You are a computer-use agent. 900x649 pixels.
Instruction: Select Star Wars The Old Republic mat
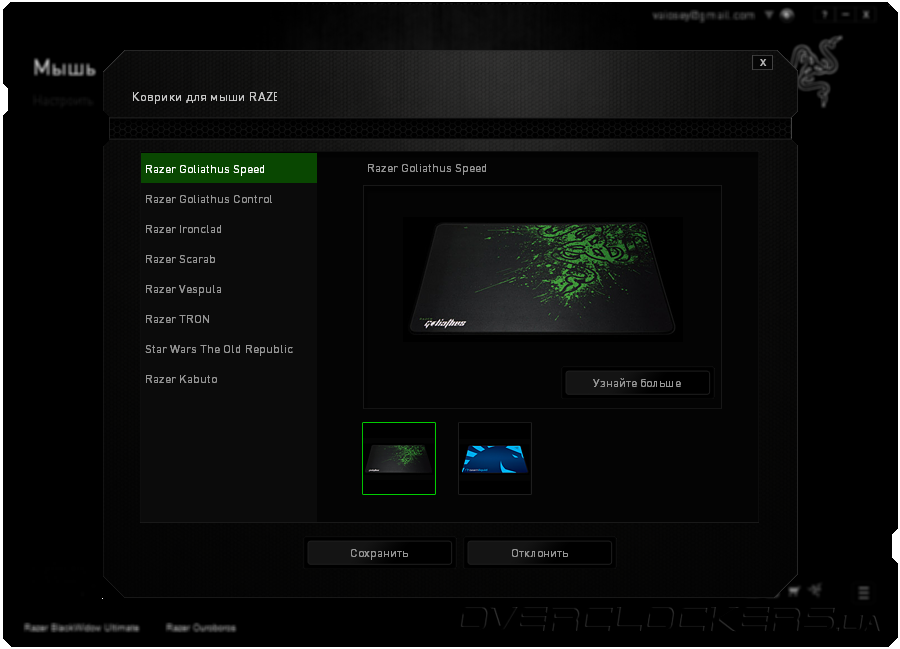pyautogui.click(x=228, y=349)
